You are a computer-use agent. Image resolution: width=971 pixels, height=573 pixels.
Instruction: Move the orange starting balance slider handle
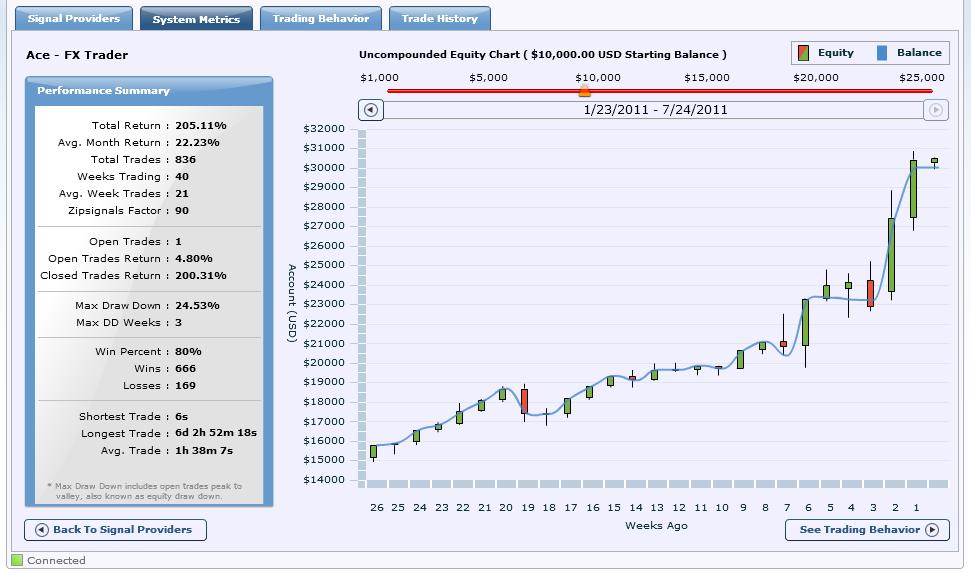click(584, 92)
